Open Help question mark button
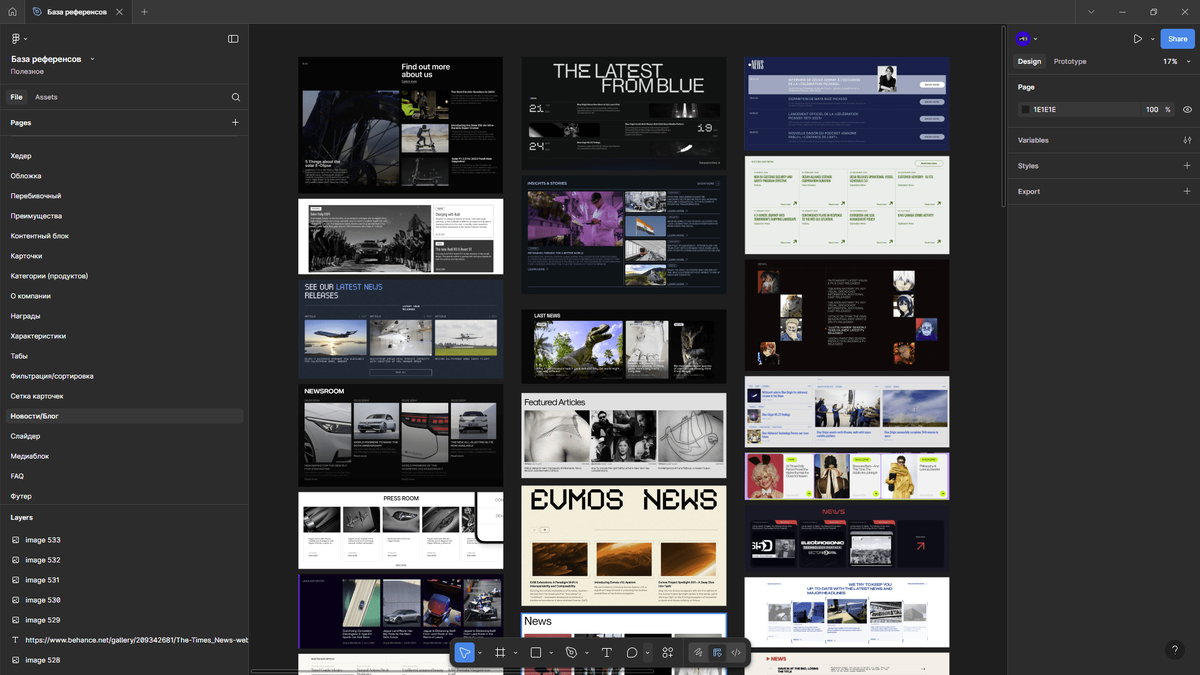The image size is (1200, 675). (x=1175, y=650)
